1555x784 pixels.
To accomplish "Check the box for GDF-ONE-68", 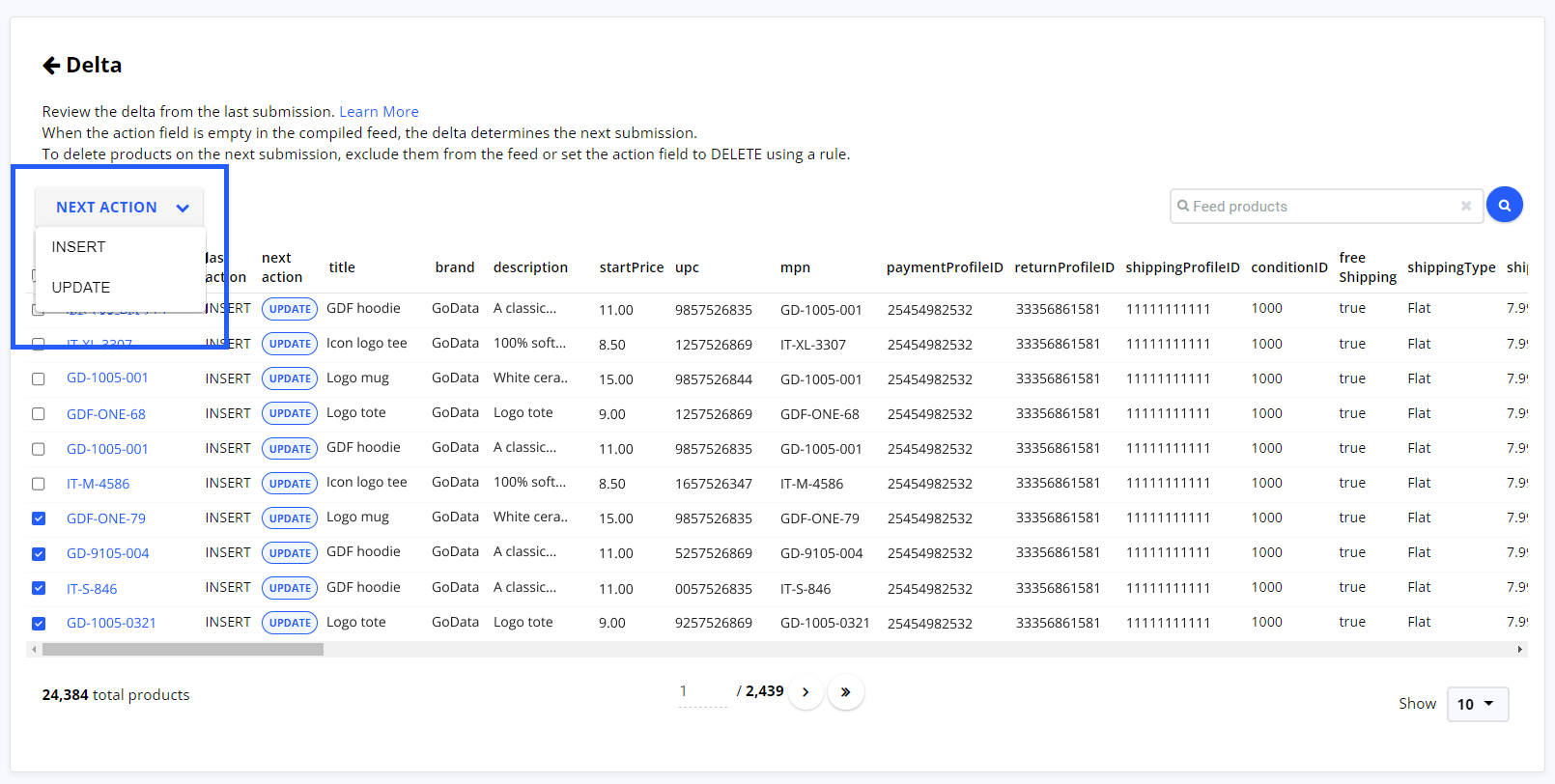I will point(39,414).
